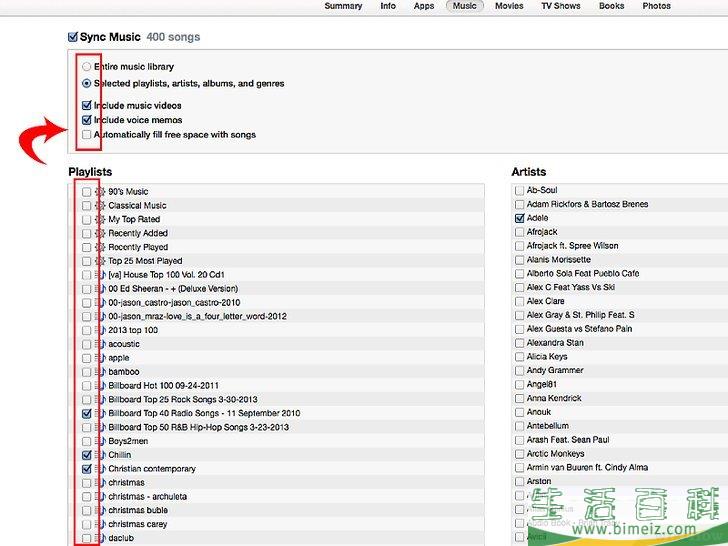This screenshot has width=728, height=546.
Task: Click the Billboard Hot 100 playlist icon
Action: click(x=100, y=386)
